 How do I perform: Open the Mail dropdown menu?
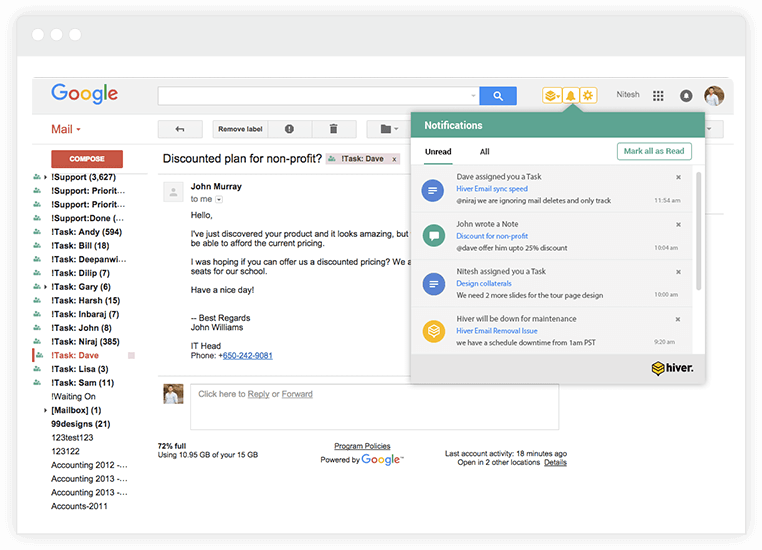[x=66, y=129]
